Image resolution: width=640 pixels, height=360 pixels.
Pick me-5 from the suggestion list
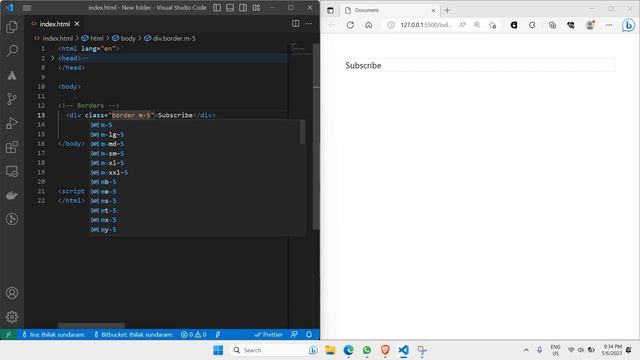tap(197, 191)
